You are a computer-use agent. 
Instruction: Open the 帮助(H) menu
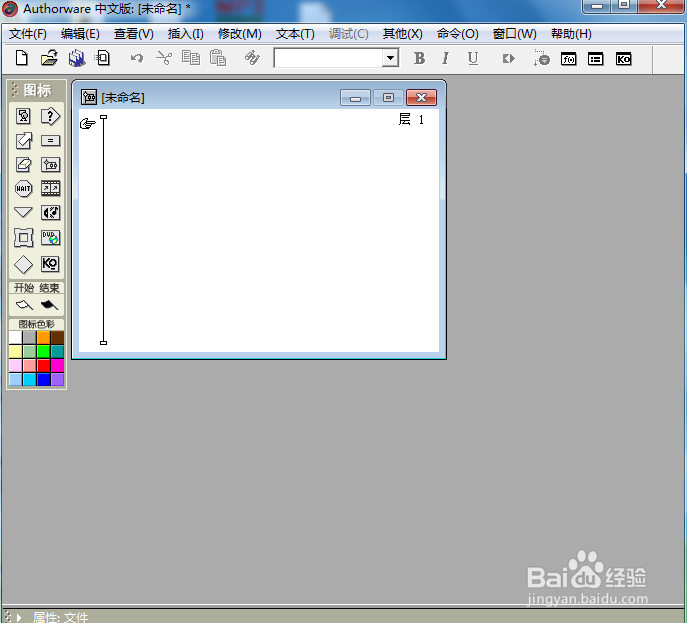[571, 34]
